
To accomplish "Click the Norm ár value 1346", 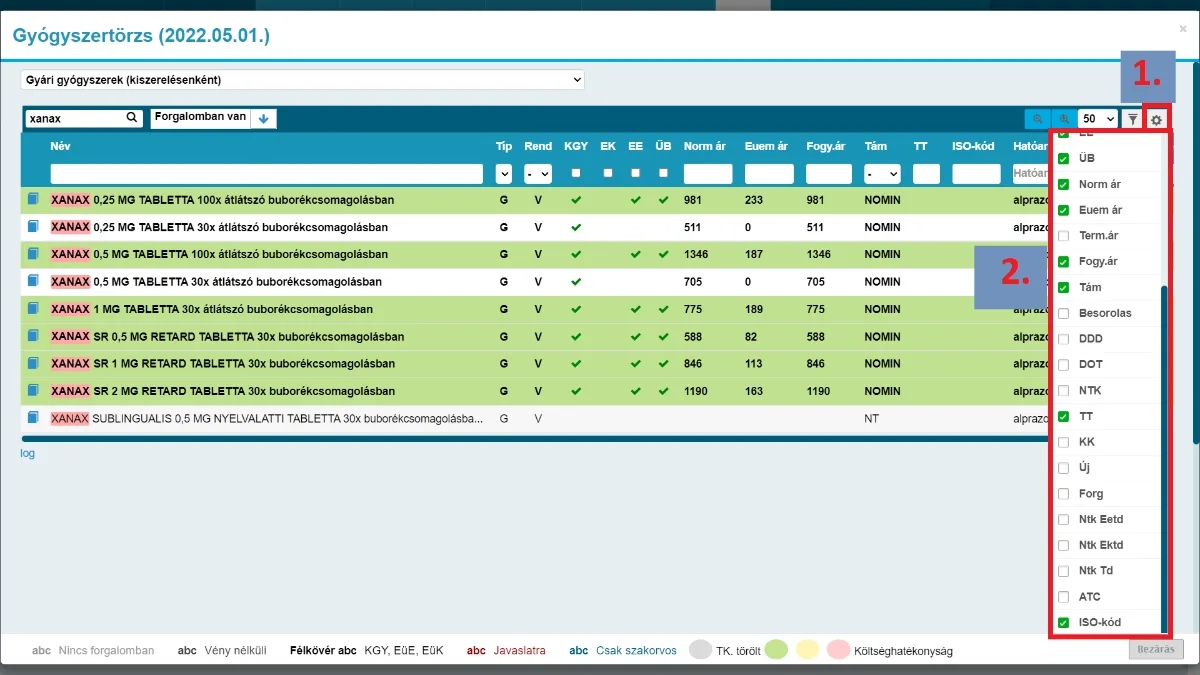I will 697,254.
